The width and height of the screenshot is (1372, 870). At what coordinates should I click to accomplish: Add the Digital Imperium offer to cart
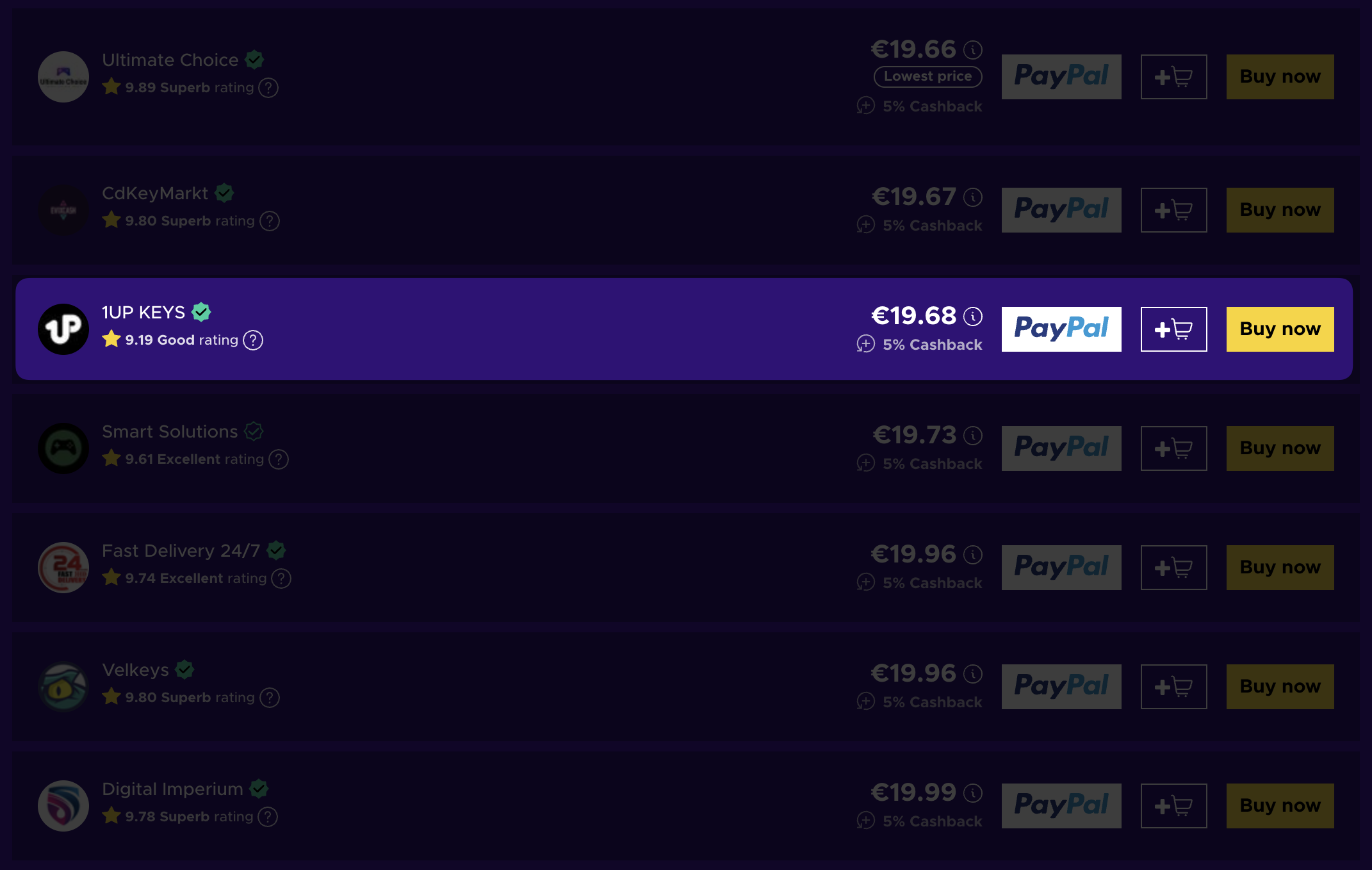coord(1173,806)
